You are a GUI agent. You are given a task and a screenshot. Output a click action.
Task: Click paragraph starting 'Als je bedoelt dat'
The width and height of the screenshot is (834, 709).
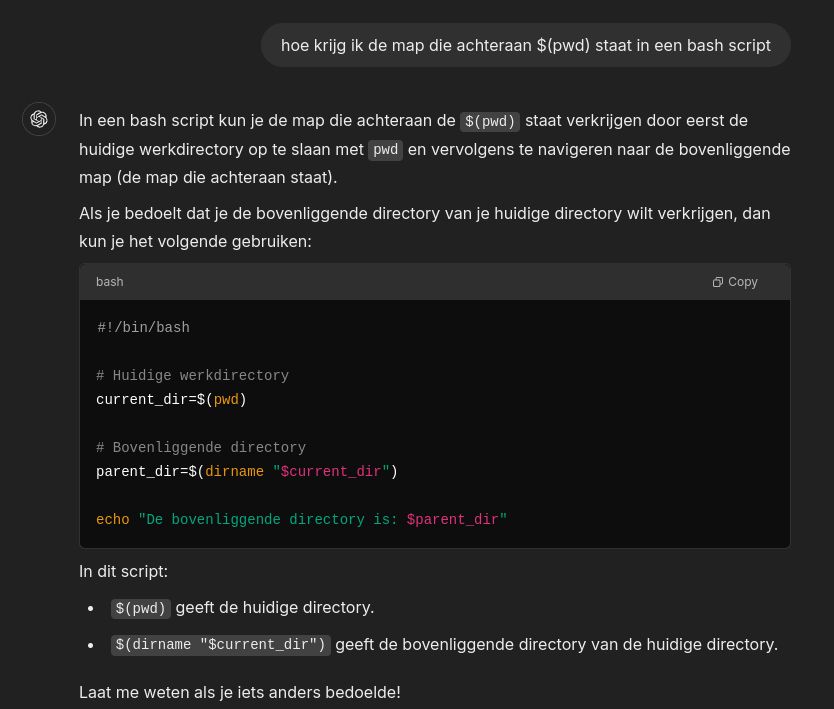[x=425, y=228]
